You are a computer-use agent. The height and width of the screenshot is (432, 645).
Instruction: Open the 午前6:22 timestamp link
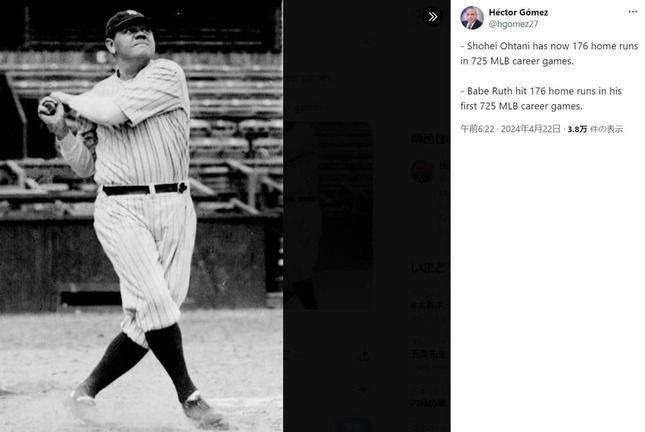coord(478,129)
